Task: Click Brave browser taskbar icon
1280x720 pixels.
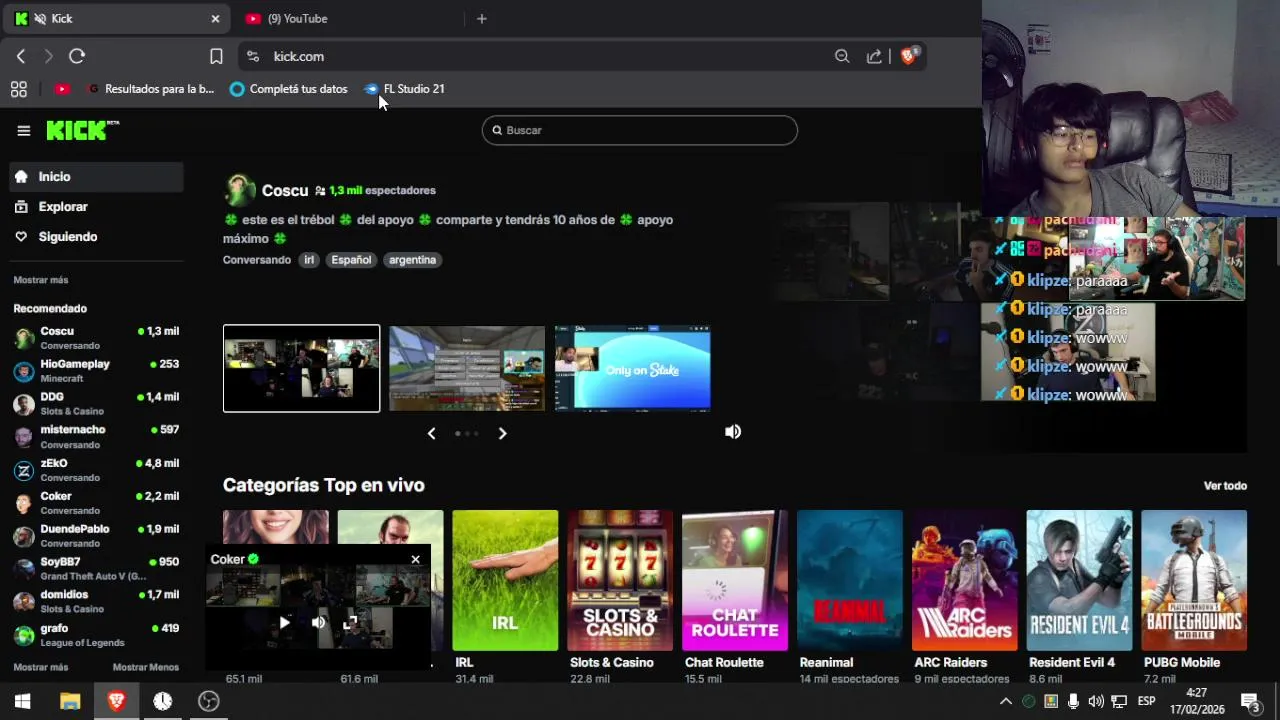Action: pyautogui.click(x=116, y=701)
